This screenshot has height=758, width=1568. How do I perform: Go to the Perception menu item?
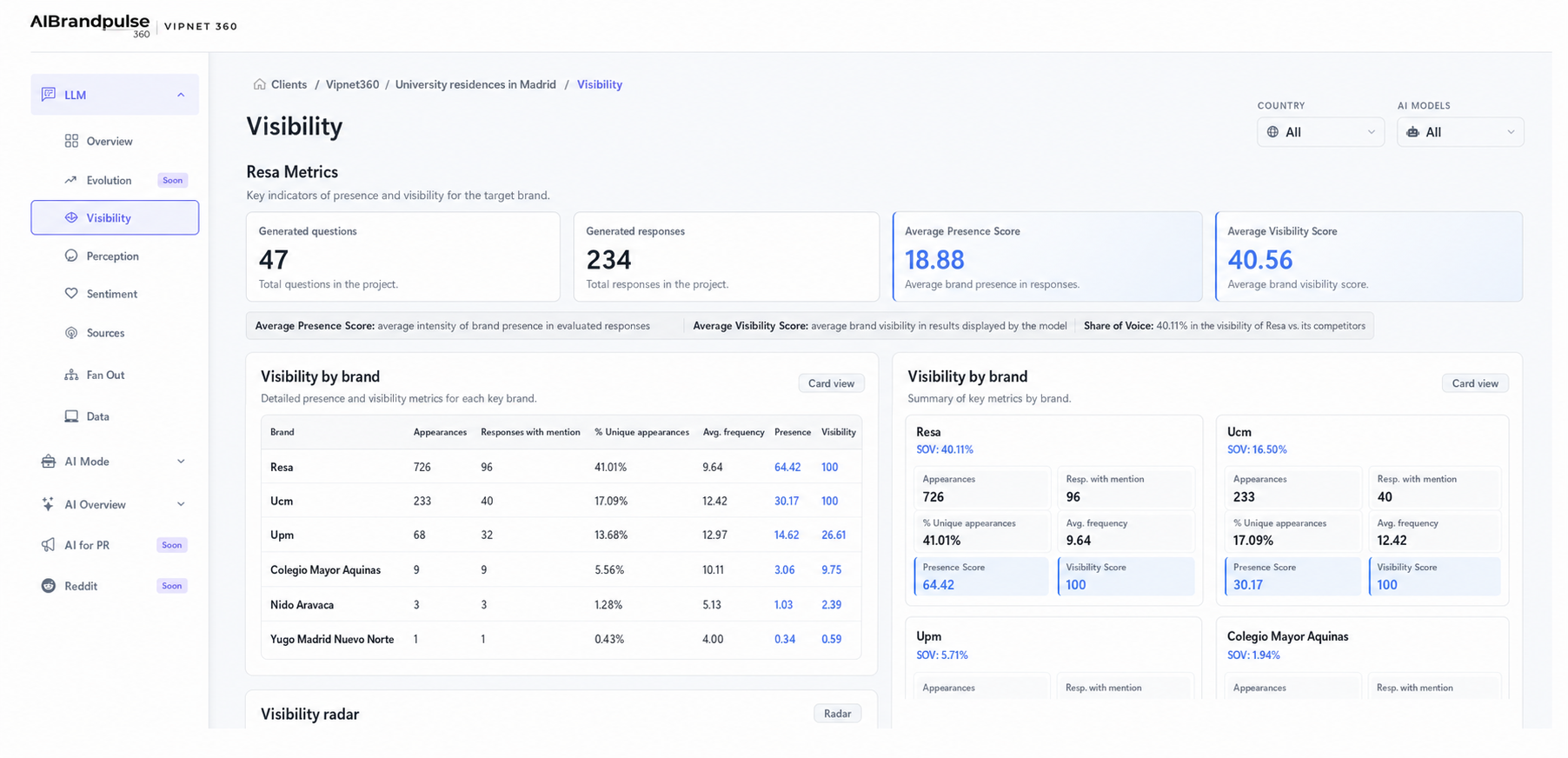115,256
